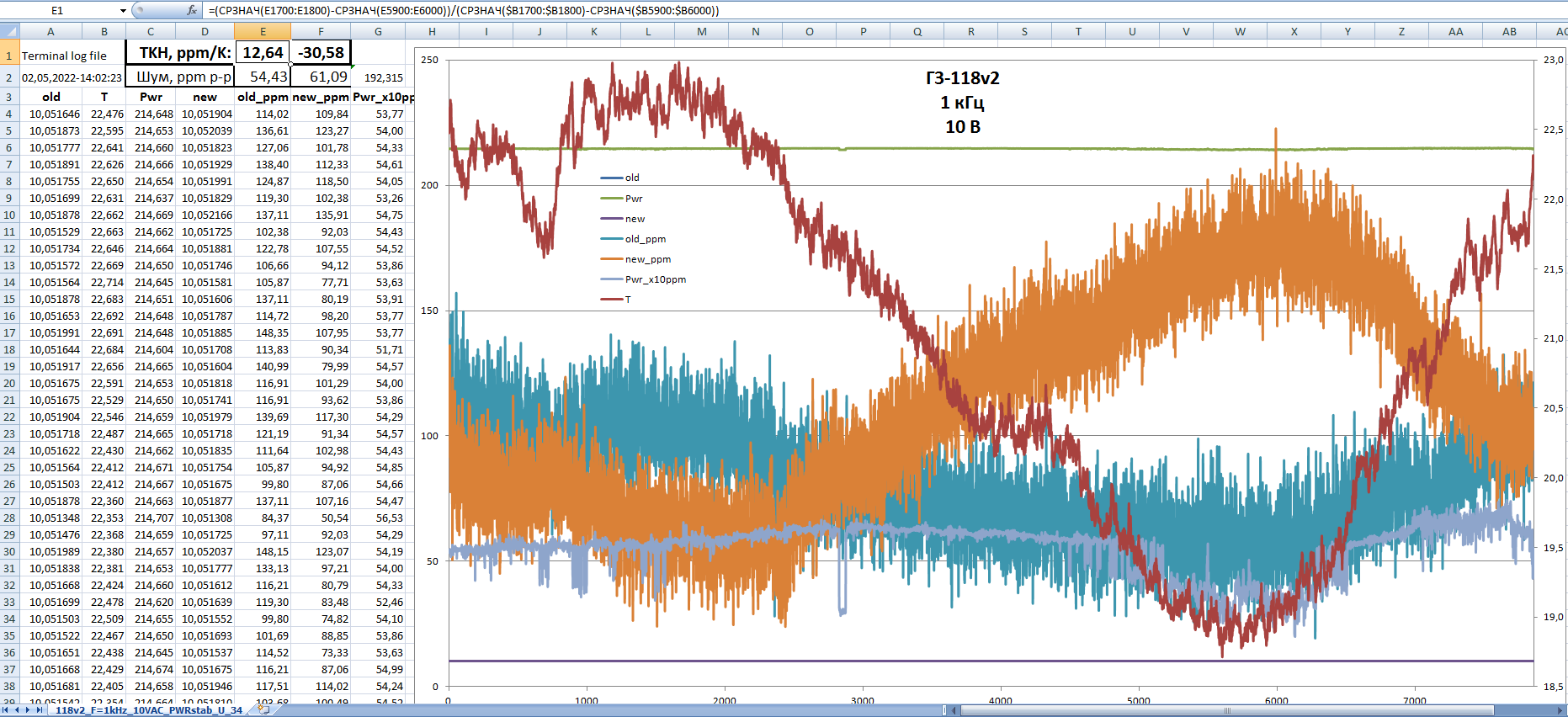This screenshot has height=717, width=1568.
Task: Click timestamp cell 02,05,2022-14:02:23
Action: click(72, 77)
